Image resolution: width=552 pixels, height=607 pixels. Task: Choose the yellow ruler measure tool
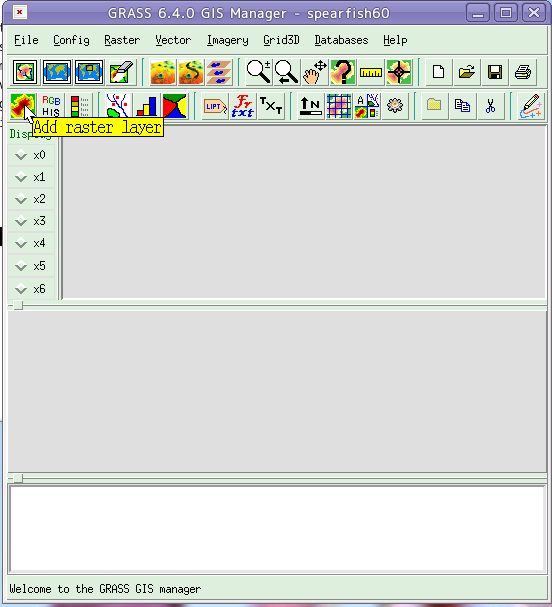click(x=371, y=72)
